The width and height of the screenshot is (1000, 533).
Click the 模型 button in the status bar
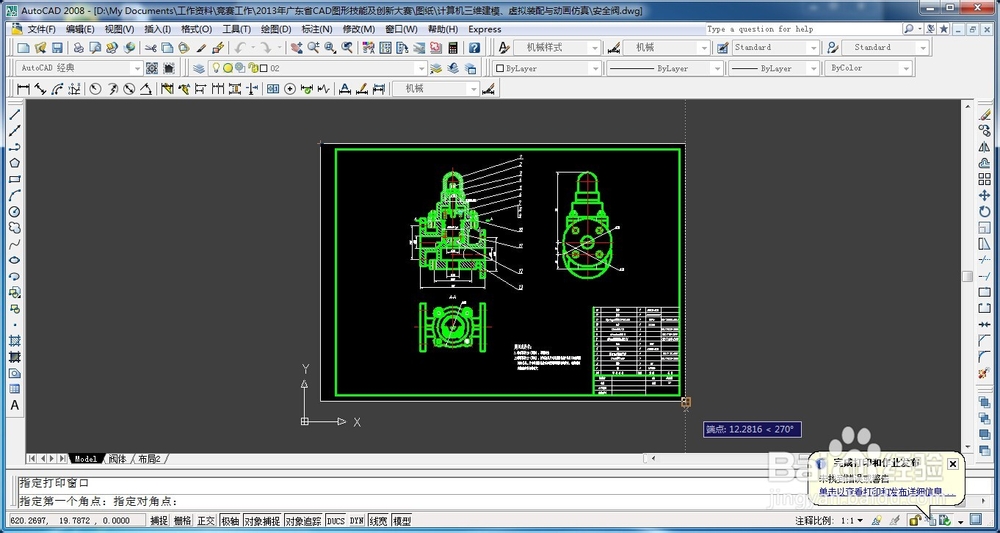(401, 521)
